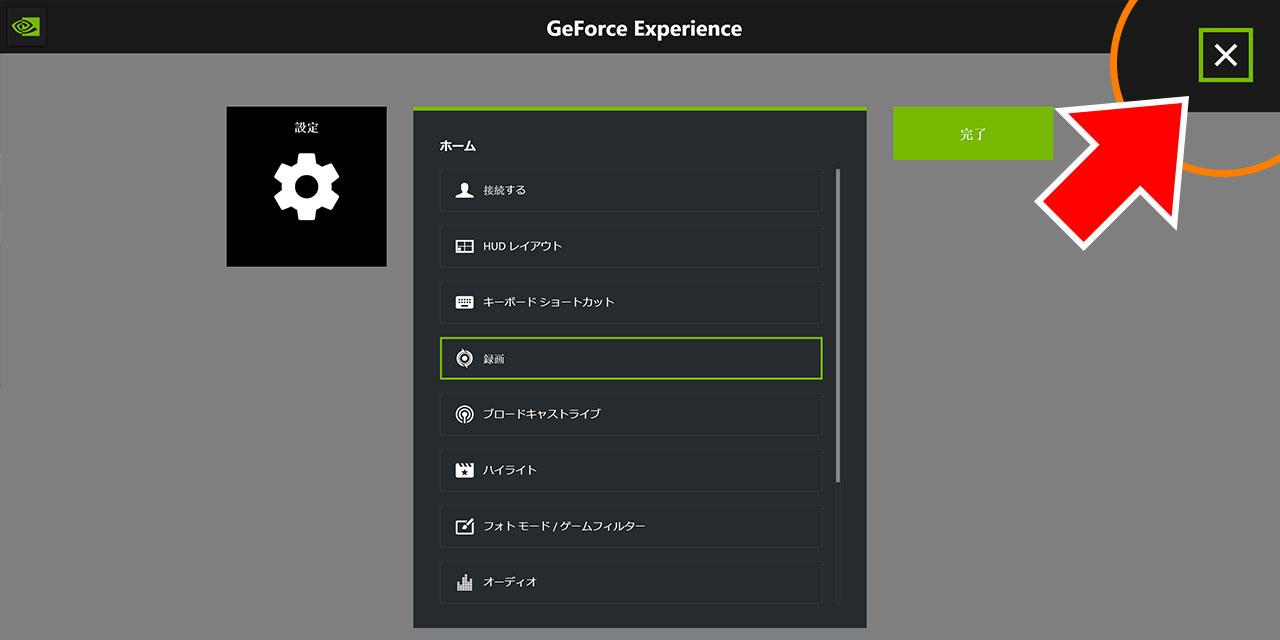The width and height of the screenshot is (1280, 640).
Task: Open フォト モード / ゲームフィルター settings
Action: tap(631, 526)
